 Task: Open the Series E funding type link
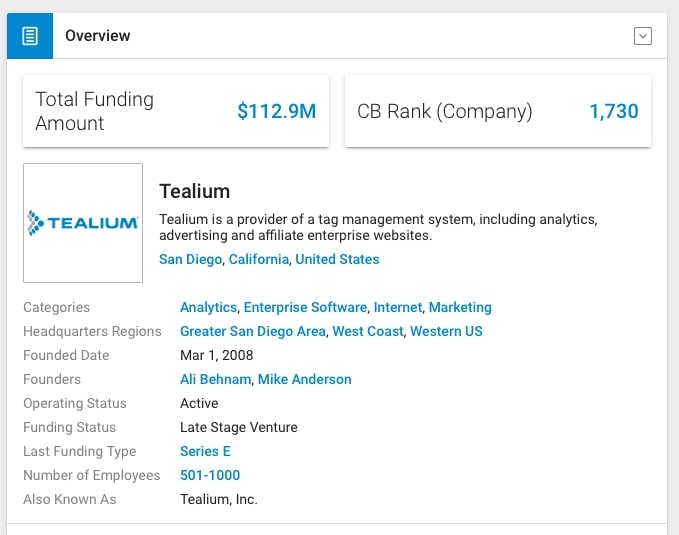[205, 451]
